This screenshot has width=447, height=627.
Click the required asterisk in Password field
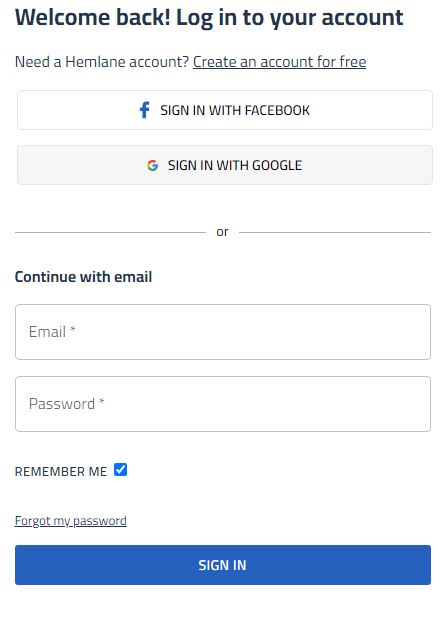click(x=102, y=401)
